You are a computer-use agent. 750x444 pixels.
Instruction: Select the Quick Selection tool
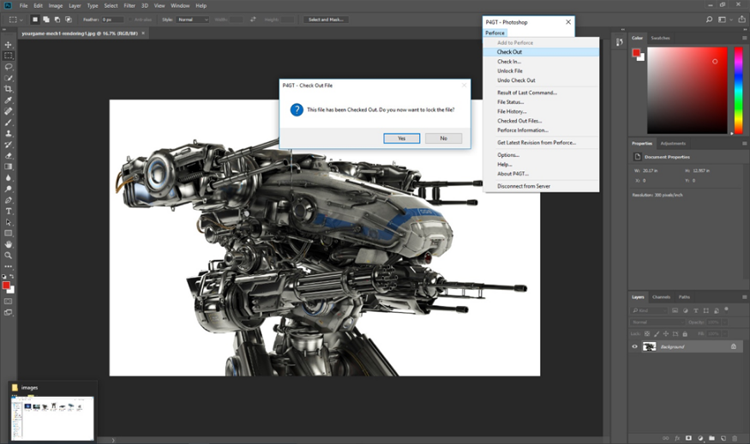[8, 78]
